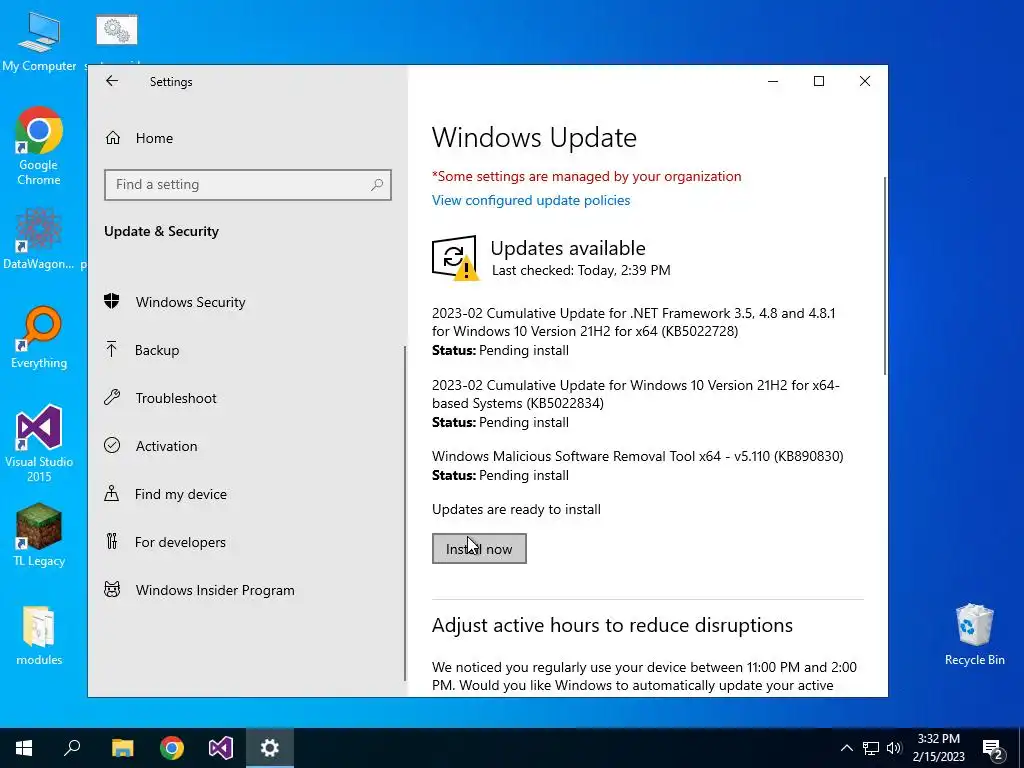
Task: Open View configured update policies link
Action: 531,200
